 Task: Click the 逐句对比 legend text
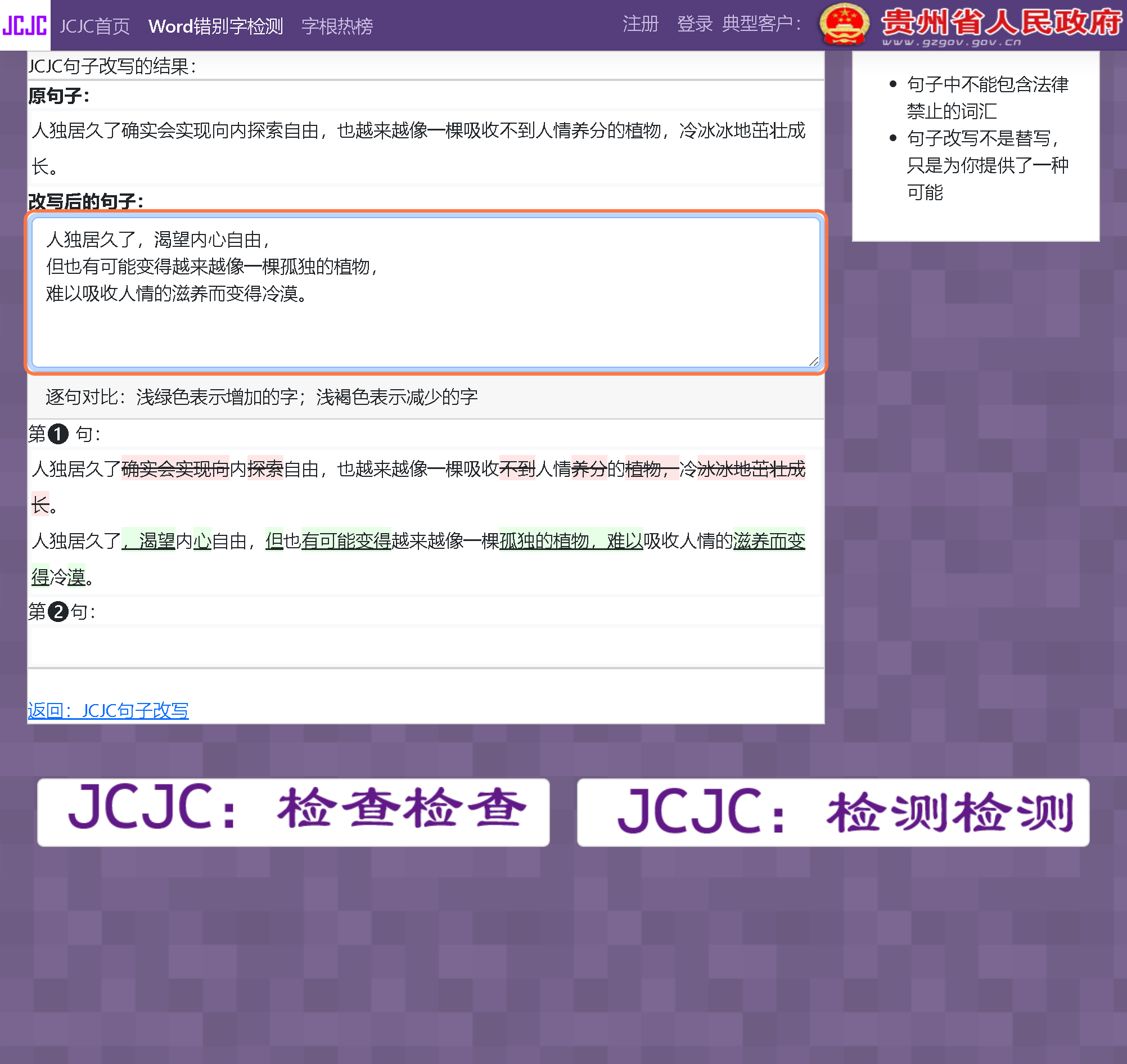click(x=262, y=396)
